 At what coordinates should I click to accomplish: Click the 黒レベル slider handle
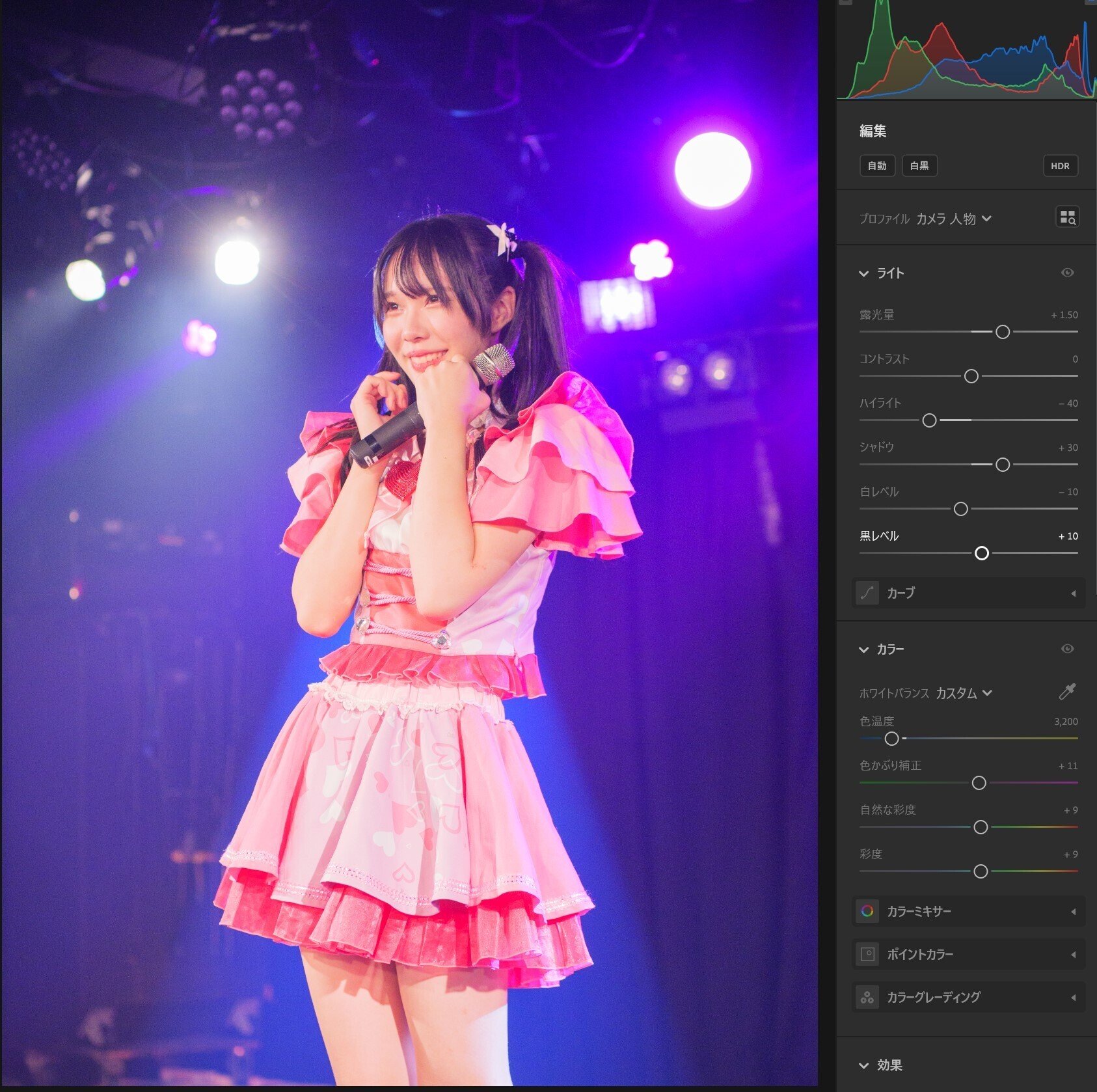(x=981, y=553)
